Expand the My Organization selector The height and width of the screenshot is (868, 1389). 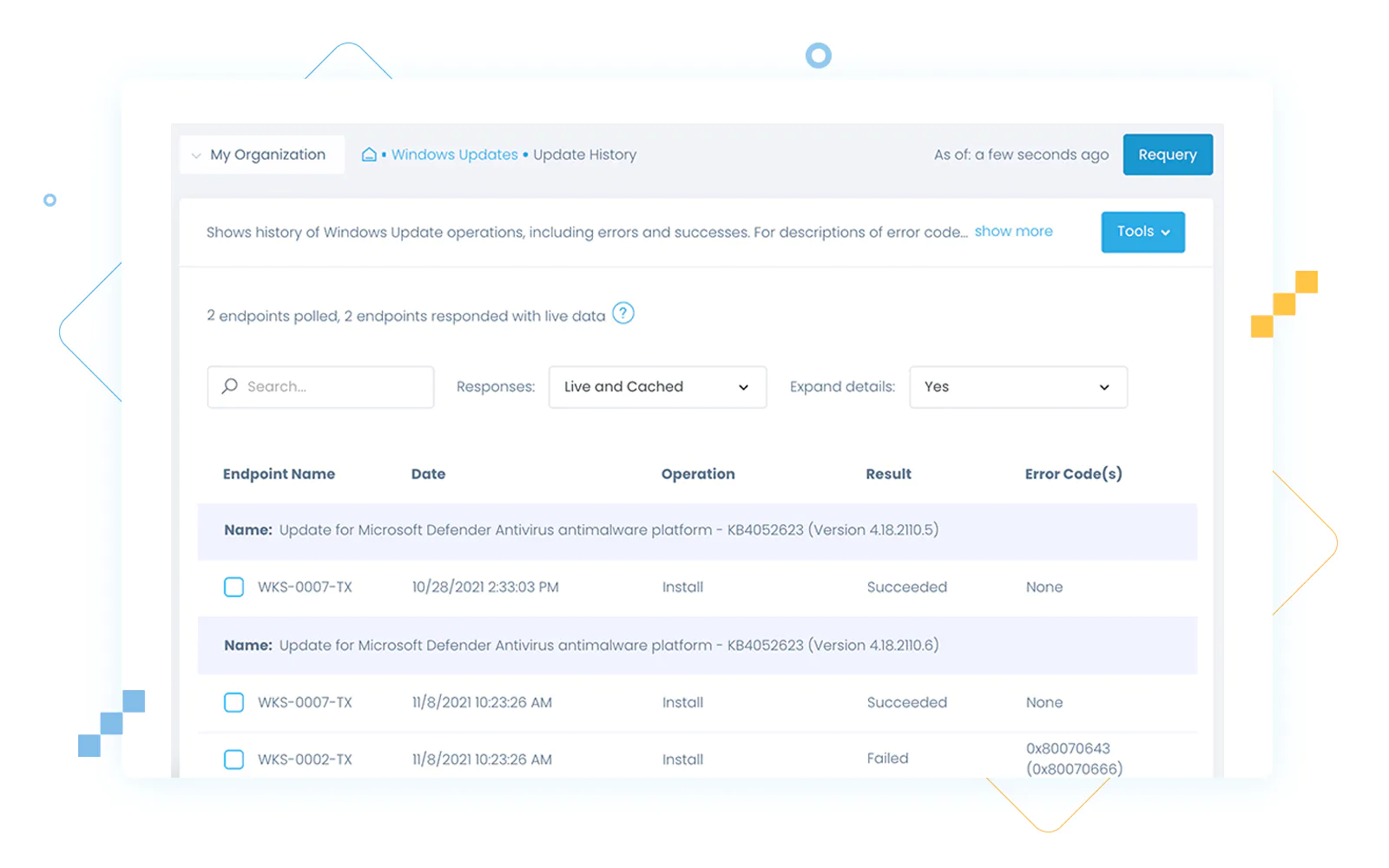point(195,155)
